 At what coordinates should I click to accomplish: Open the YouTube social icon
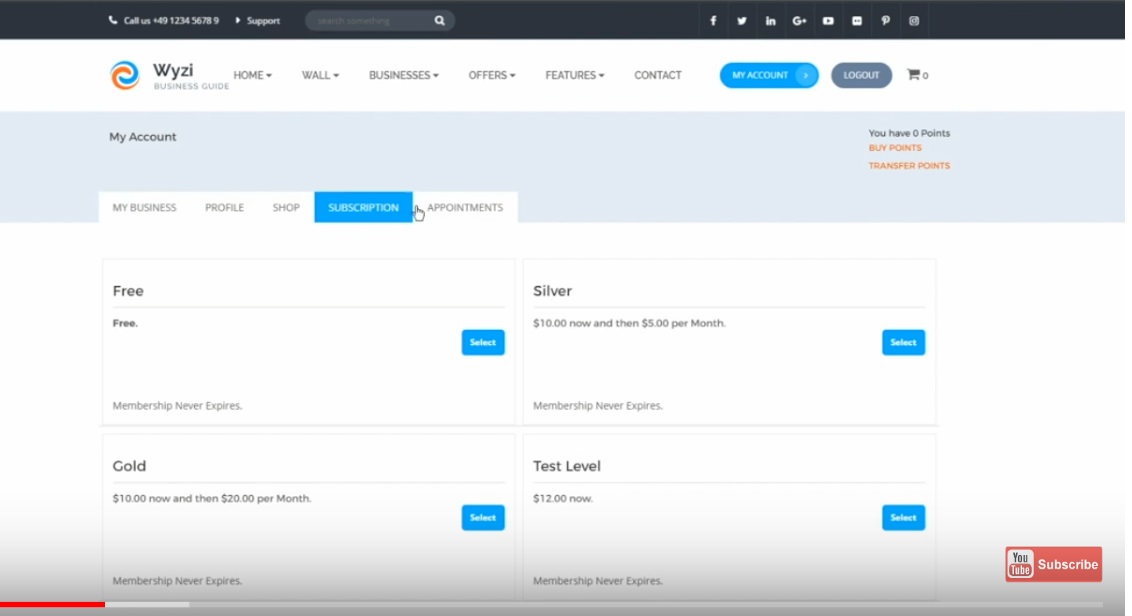[x=828, y=20]
